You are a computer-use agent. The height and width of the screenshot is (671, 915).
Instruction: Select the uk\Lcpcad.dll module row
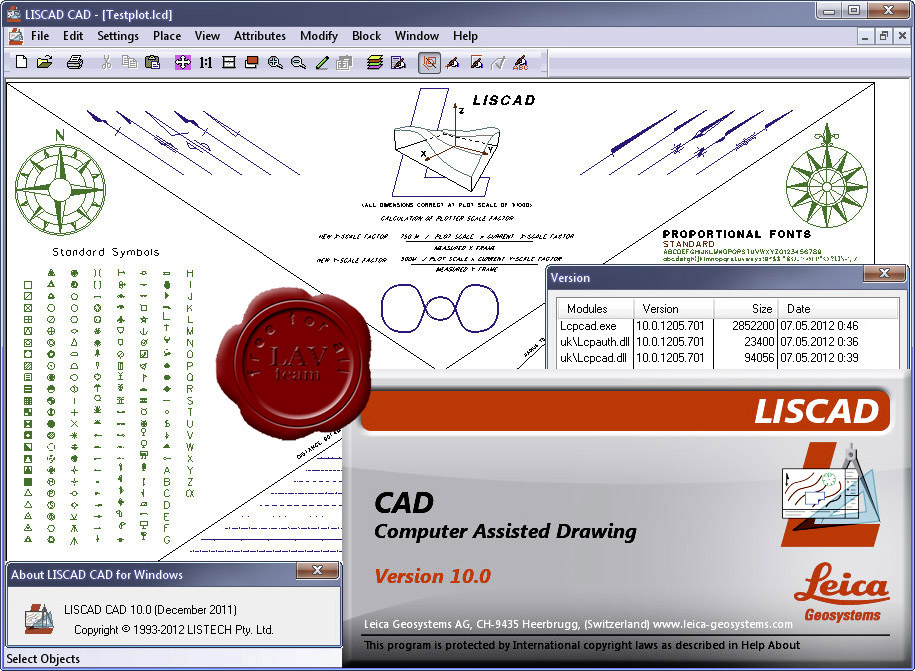(x=728, y=358)
